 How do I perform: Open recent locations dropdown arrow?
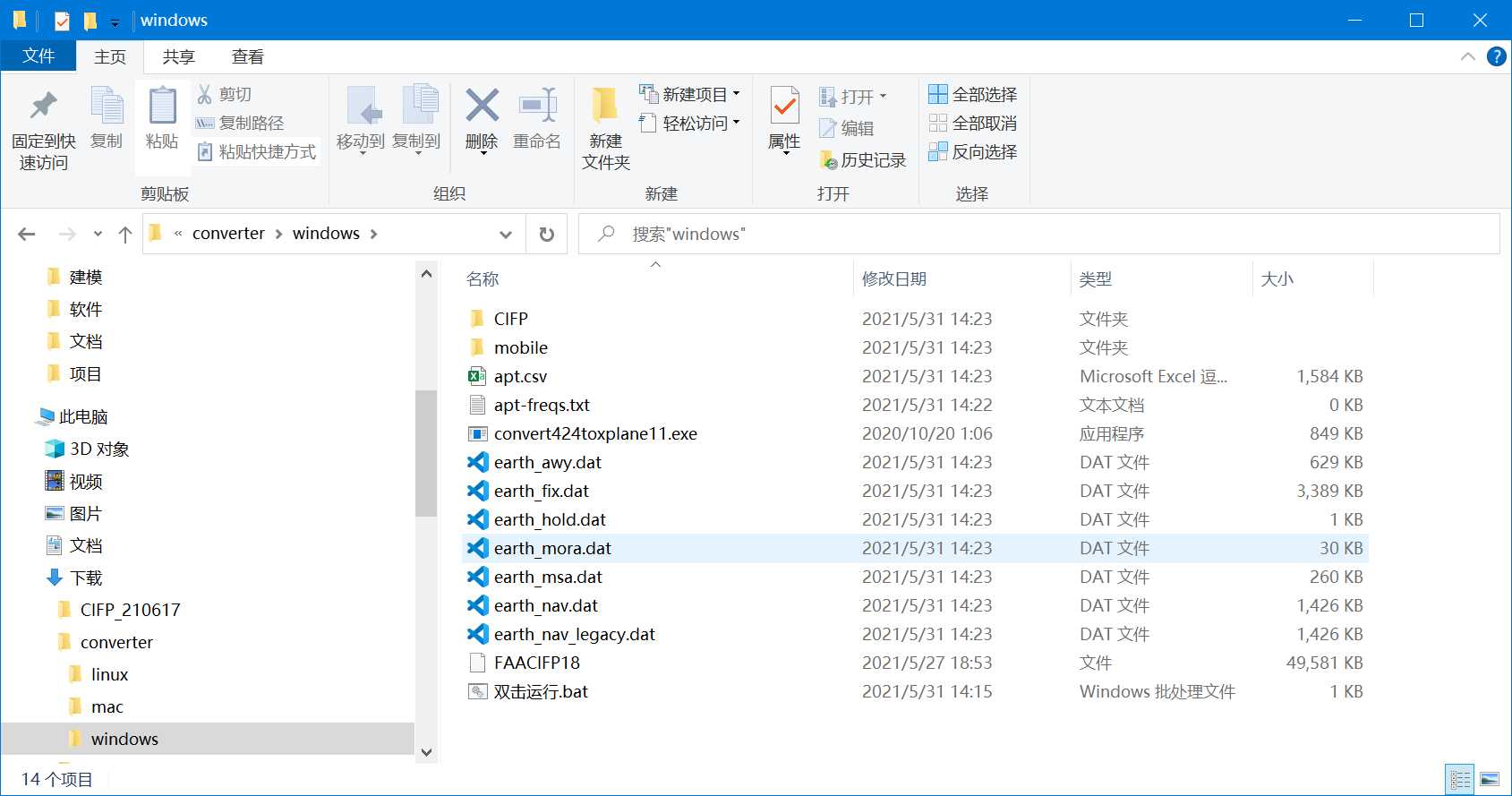pyautogui.click(x=98, y=234)
